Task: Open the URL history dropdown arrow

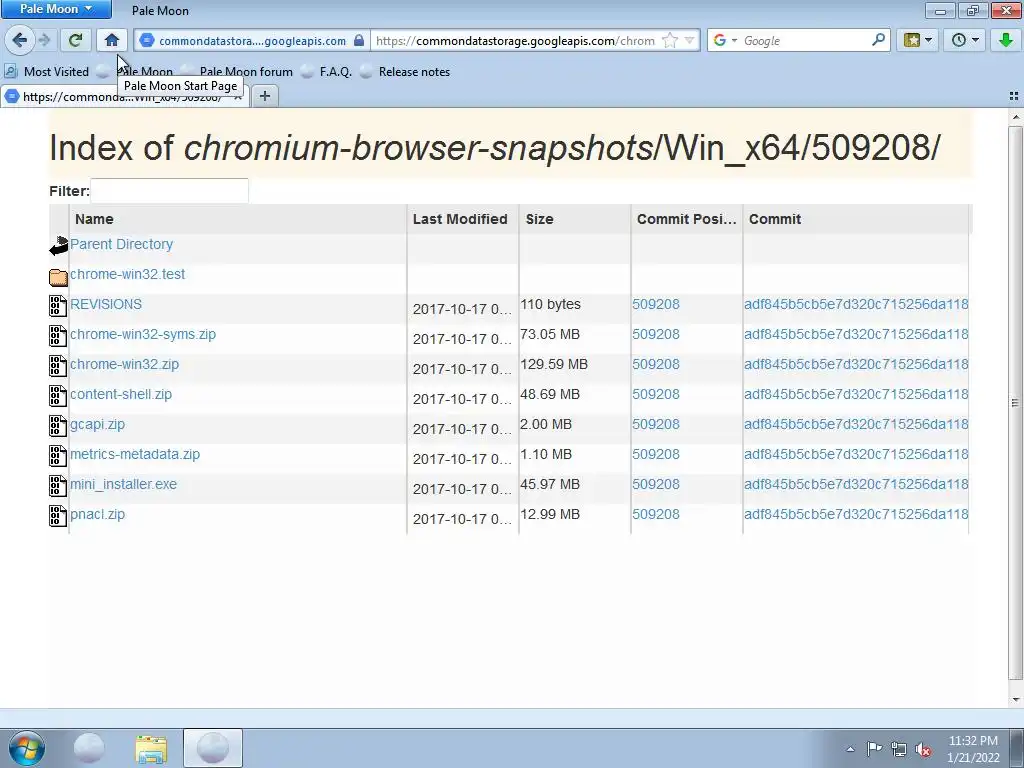Action: (x=689, y=40)
